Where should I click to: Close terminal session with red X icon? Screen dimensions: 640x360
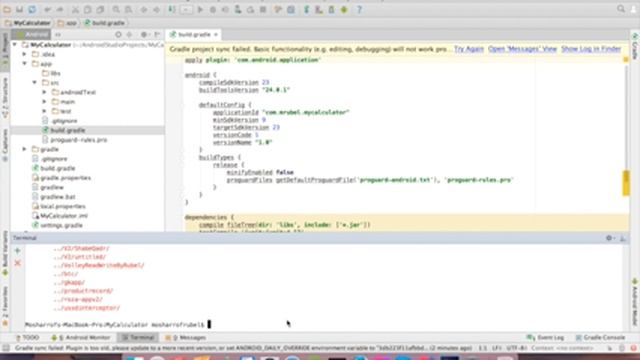pyautogui.click(x=18, y=263)
